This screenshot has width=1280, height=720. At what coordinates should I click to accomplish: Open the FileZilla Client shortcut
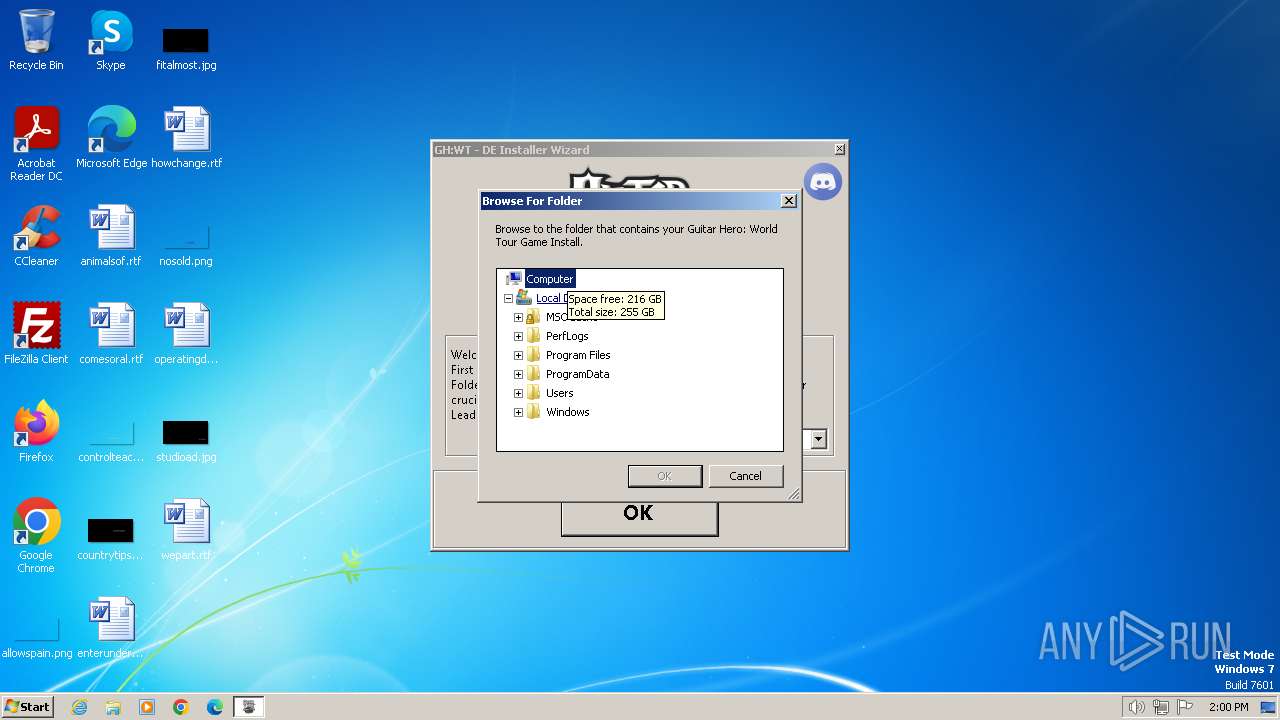click(x=36, y=334)
